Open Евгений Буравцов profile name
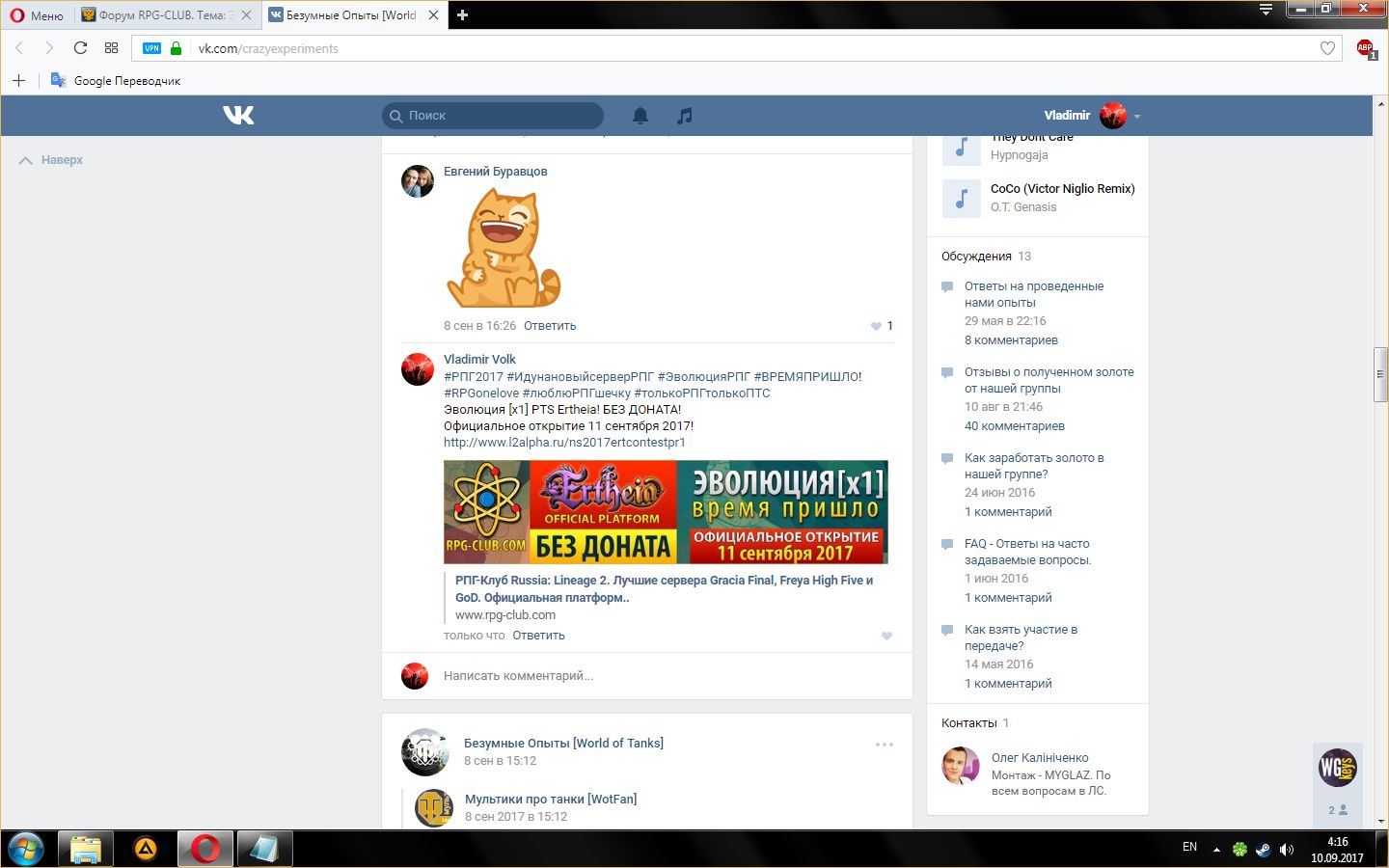 point(495,172)
